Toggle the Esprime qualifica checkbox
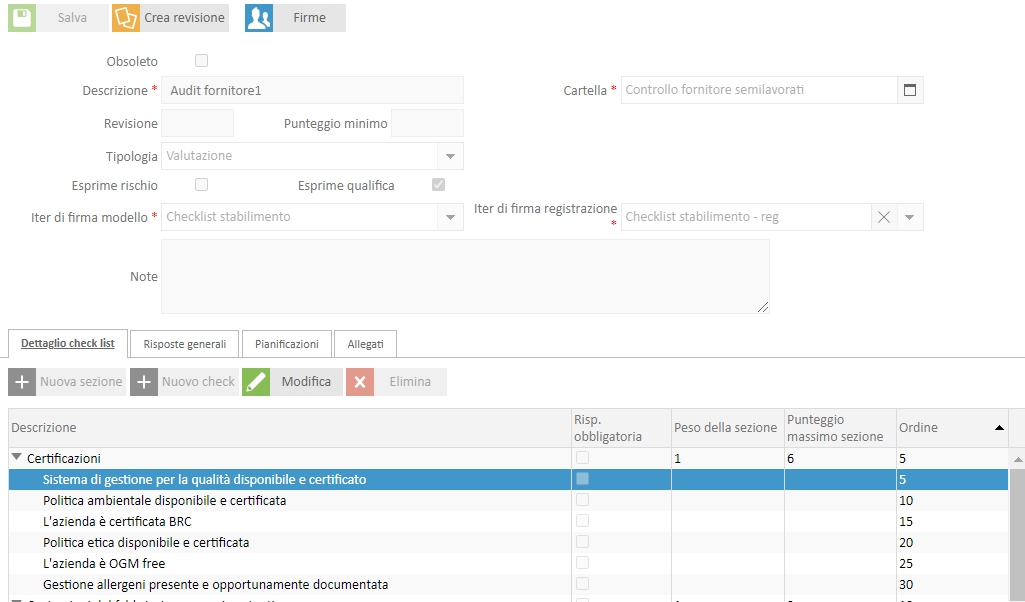This screenshot has width=1025, height=602. click(x=439, y=185)
